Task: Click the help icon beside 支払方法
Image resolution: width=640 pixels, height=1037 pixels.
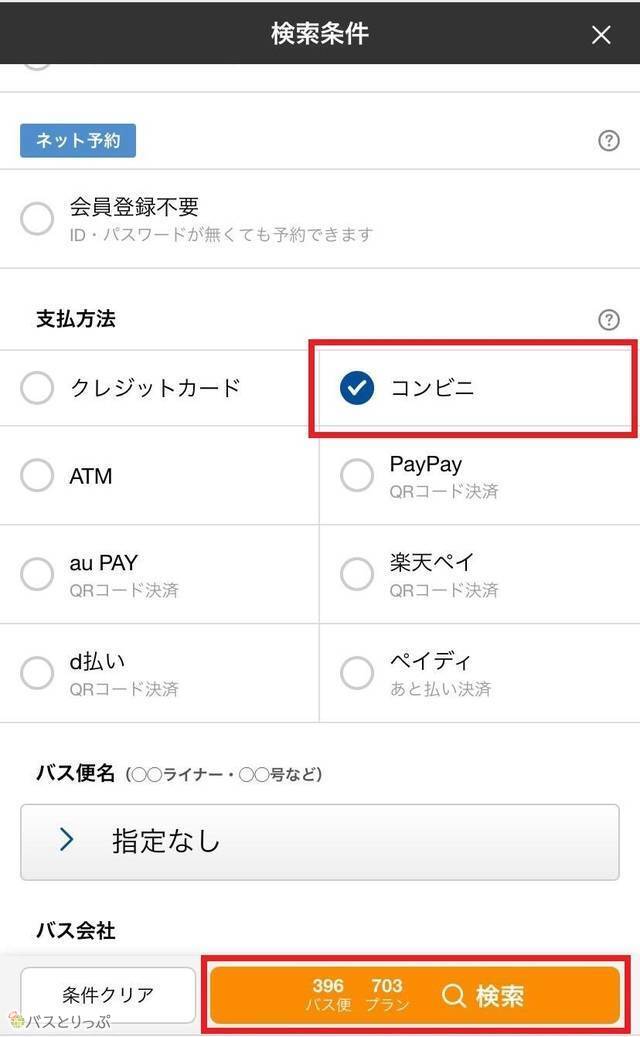Action: coord(609,319)
